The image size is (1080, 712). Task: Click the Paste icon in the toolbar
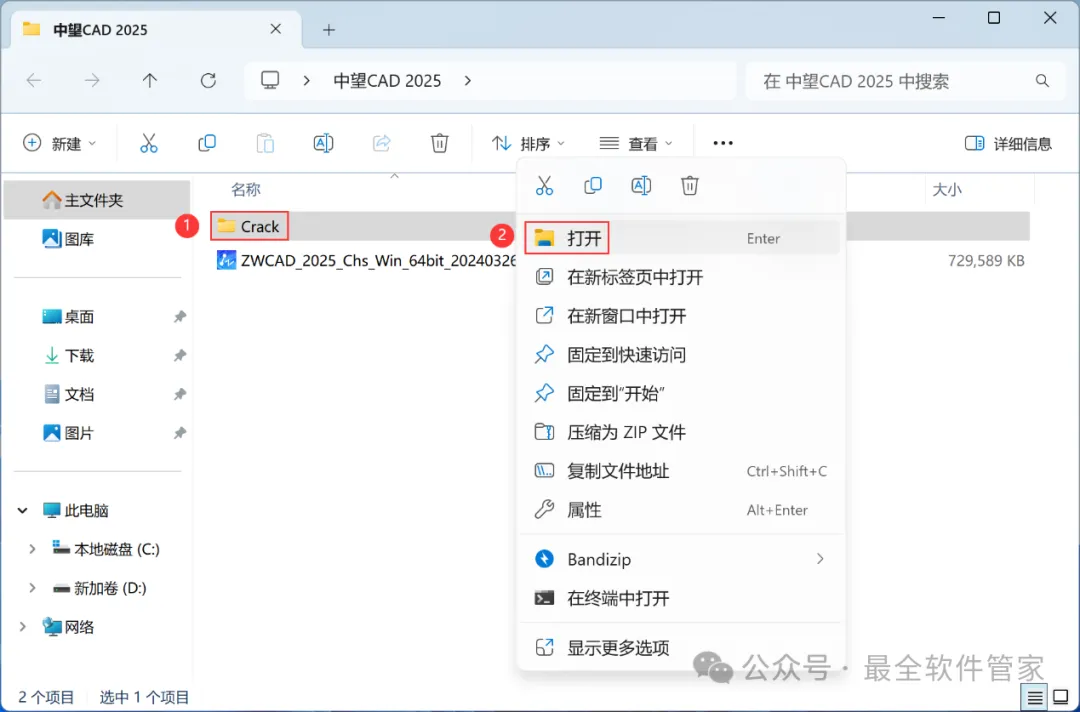point(265,143)
